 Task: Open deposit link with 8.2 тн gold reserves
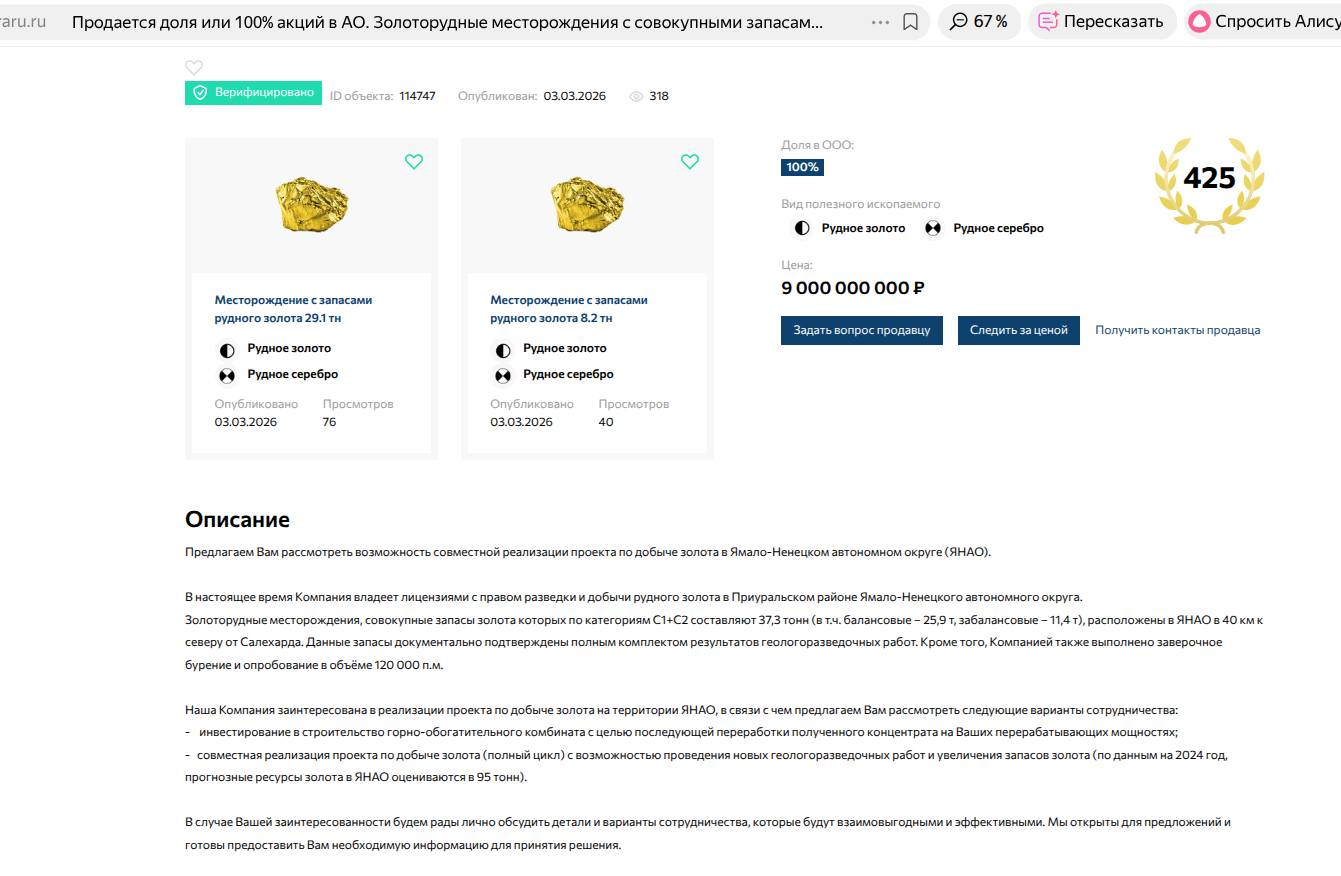click(x=569, y=309)
